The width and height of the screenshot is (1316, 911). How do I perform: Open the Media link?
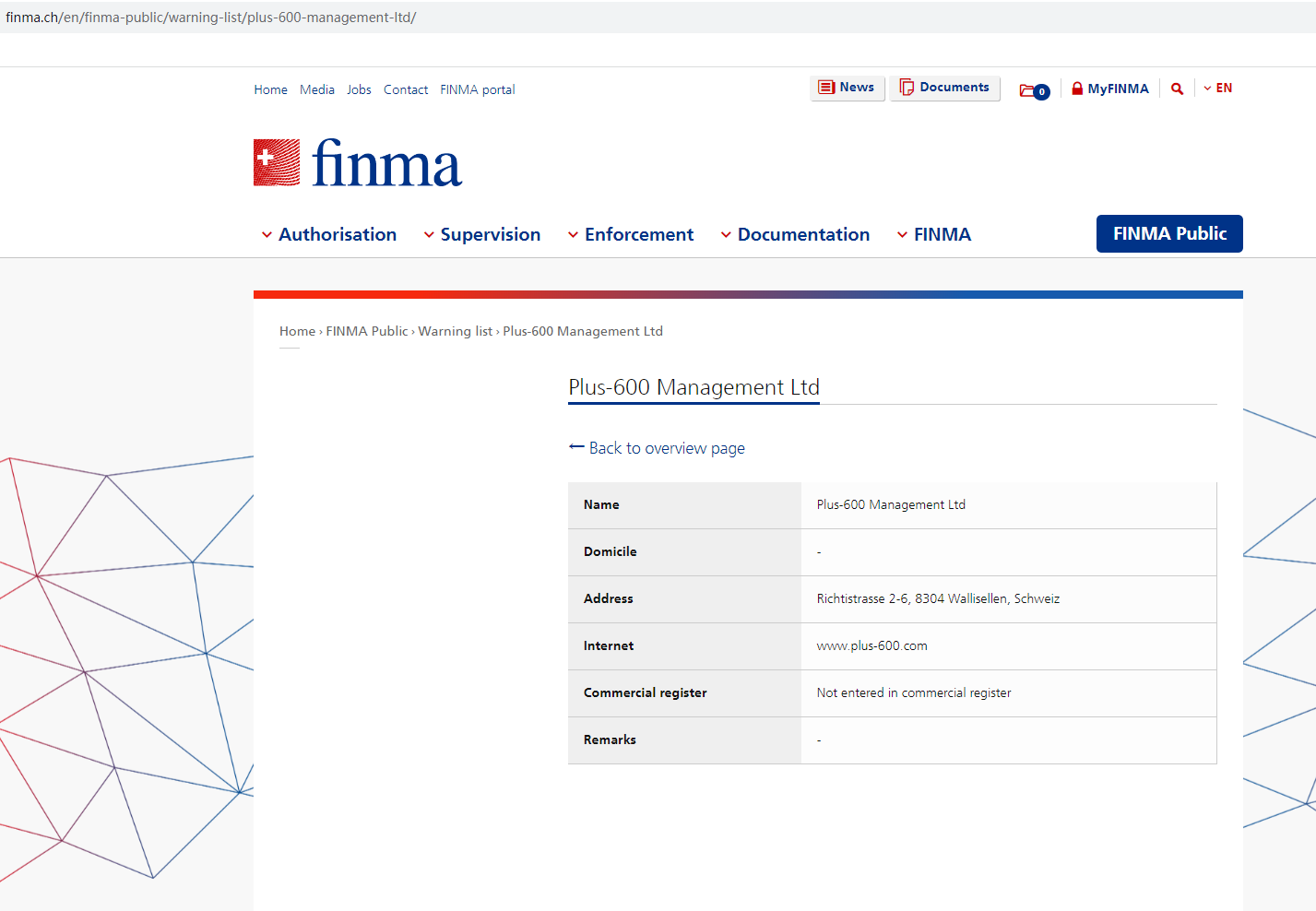click(317, 89)
